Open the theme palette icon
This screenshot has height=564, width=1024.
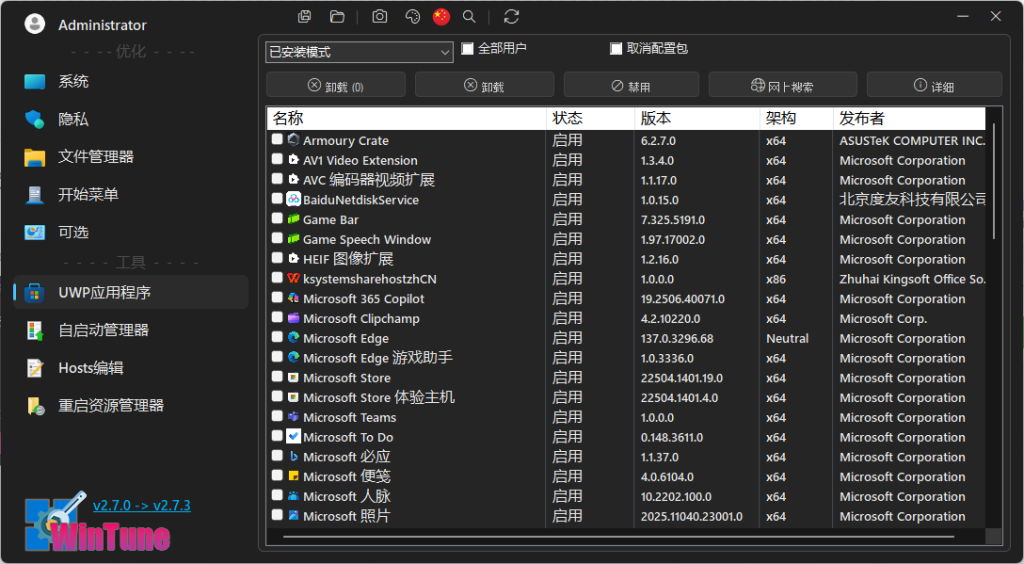(x=411, y=16)
